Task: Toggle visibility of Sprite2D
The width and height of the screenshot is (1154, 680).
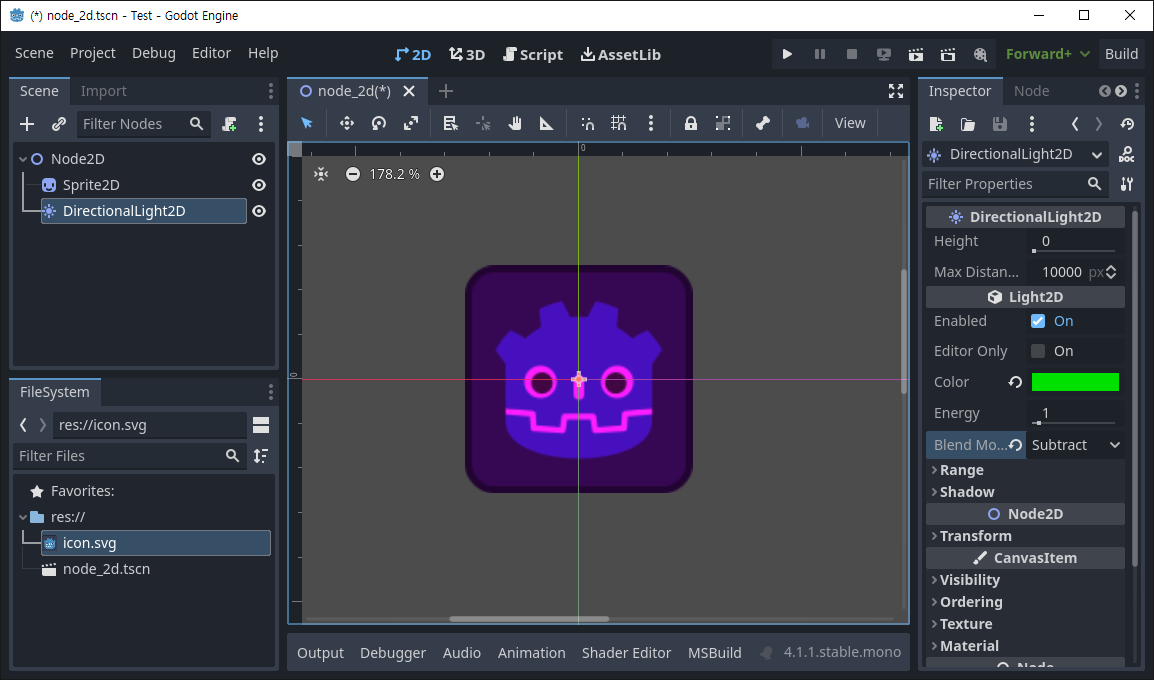Action: click(259, 185)
